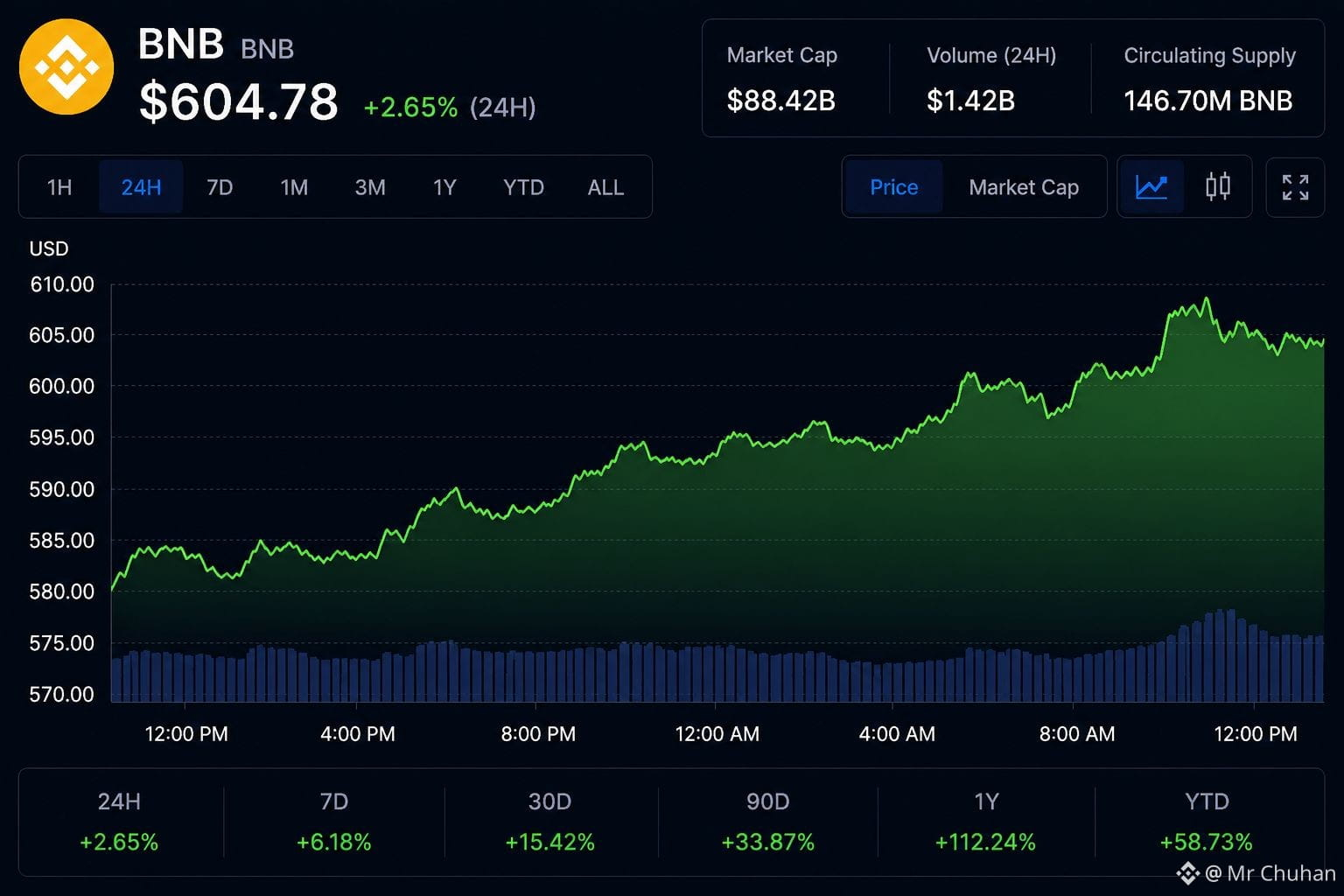Click the 24H +2.65% stat in bottom row

click(x=119, y=822)
